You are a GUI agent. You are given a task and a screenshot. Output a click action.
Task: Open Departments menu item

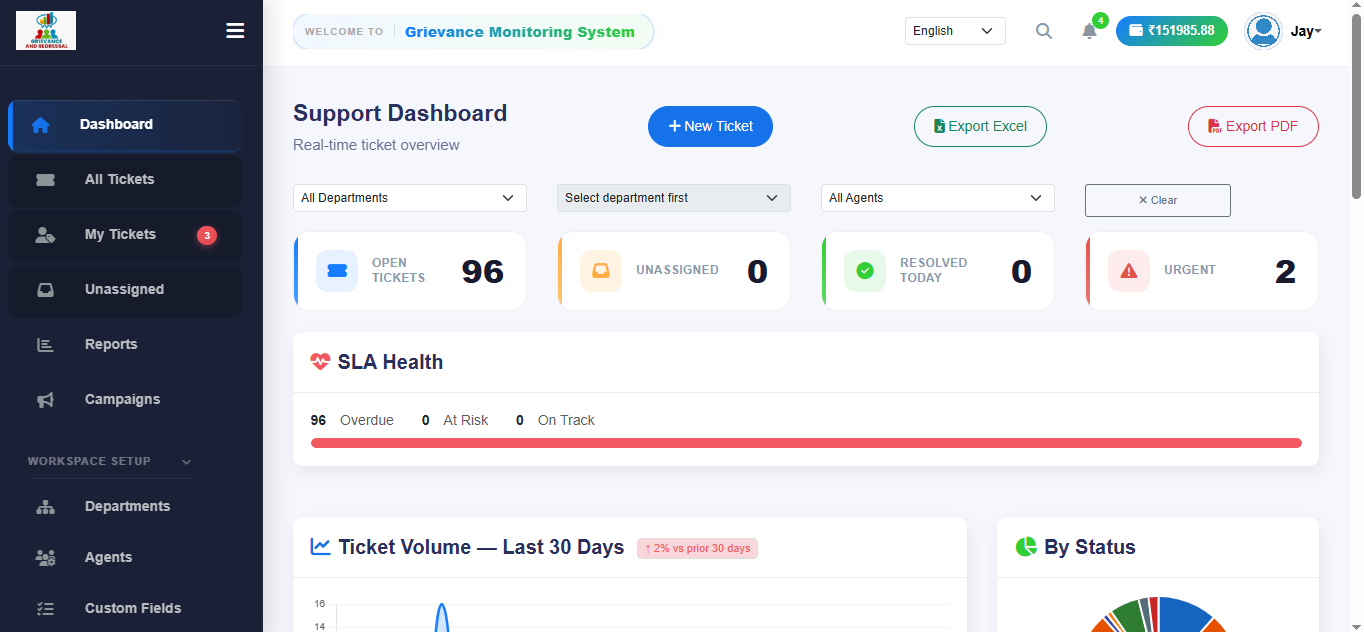point(125,507)
